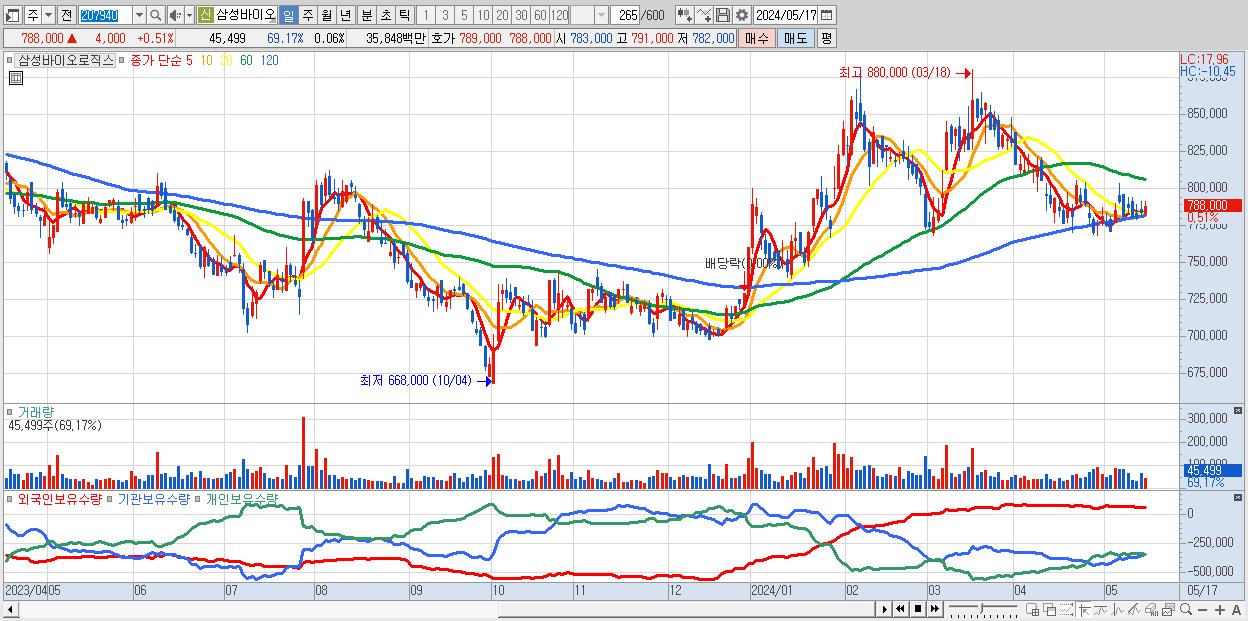
Task: Select minute 분 chart period
Action: [366, 16]
